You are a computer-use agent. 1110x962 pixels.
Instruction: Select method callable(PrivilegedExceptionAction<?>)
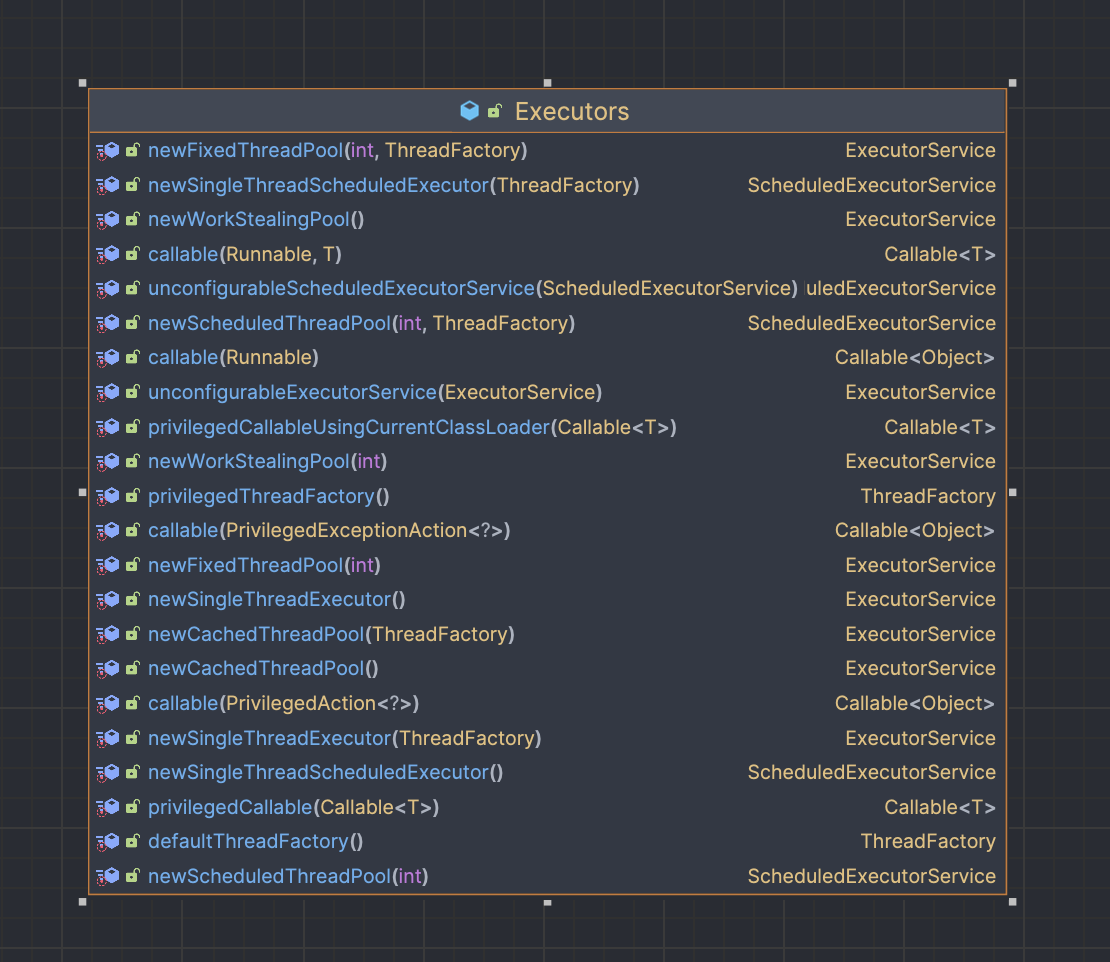[329, 531]
